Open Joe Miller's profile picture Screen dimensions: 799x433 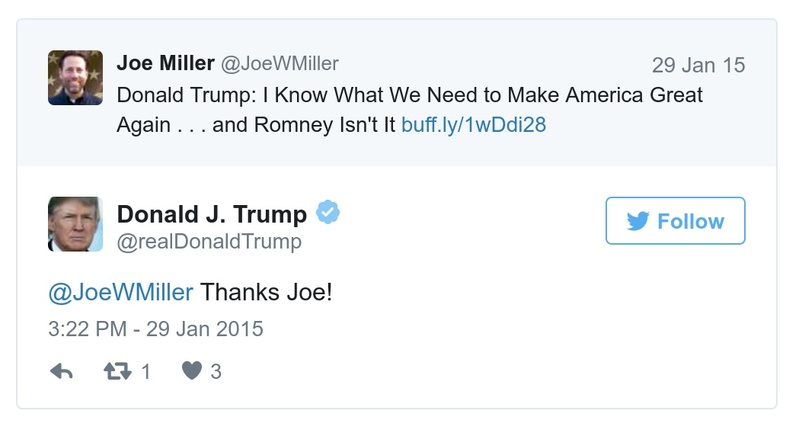pyautogui.click(x=75, y=77)
